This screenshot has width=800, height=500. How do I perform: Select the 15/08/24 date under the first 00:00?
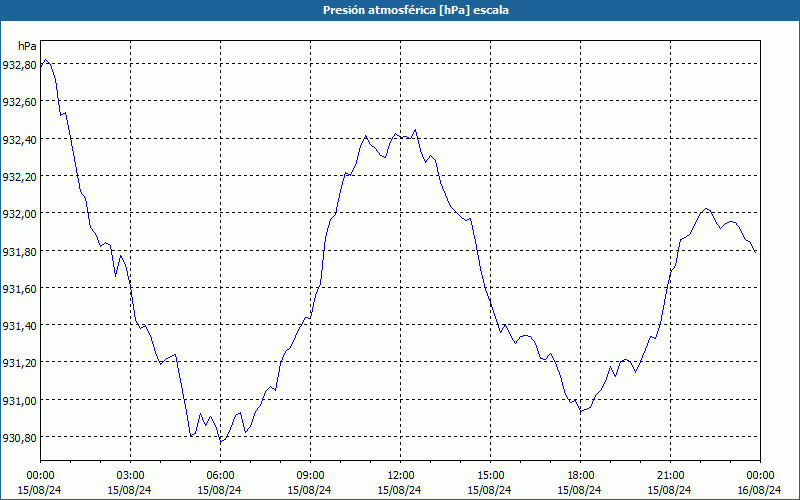(40, 490)
